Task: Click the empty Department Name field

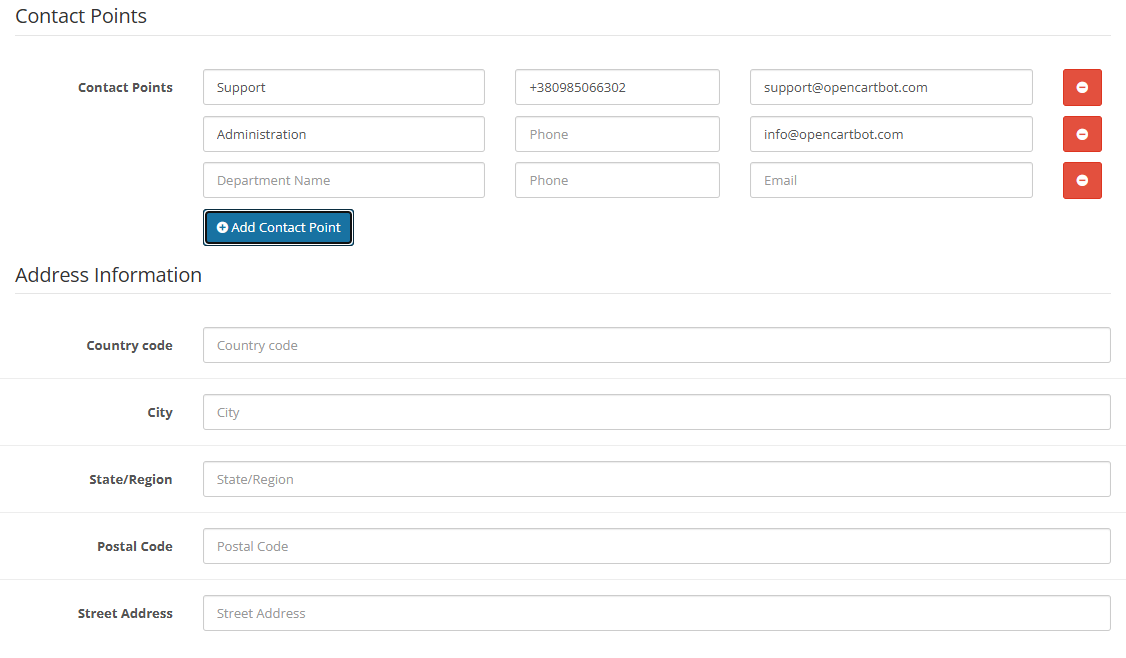Action: 343,180
